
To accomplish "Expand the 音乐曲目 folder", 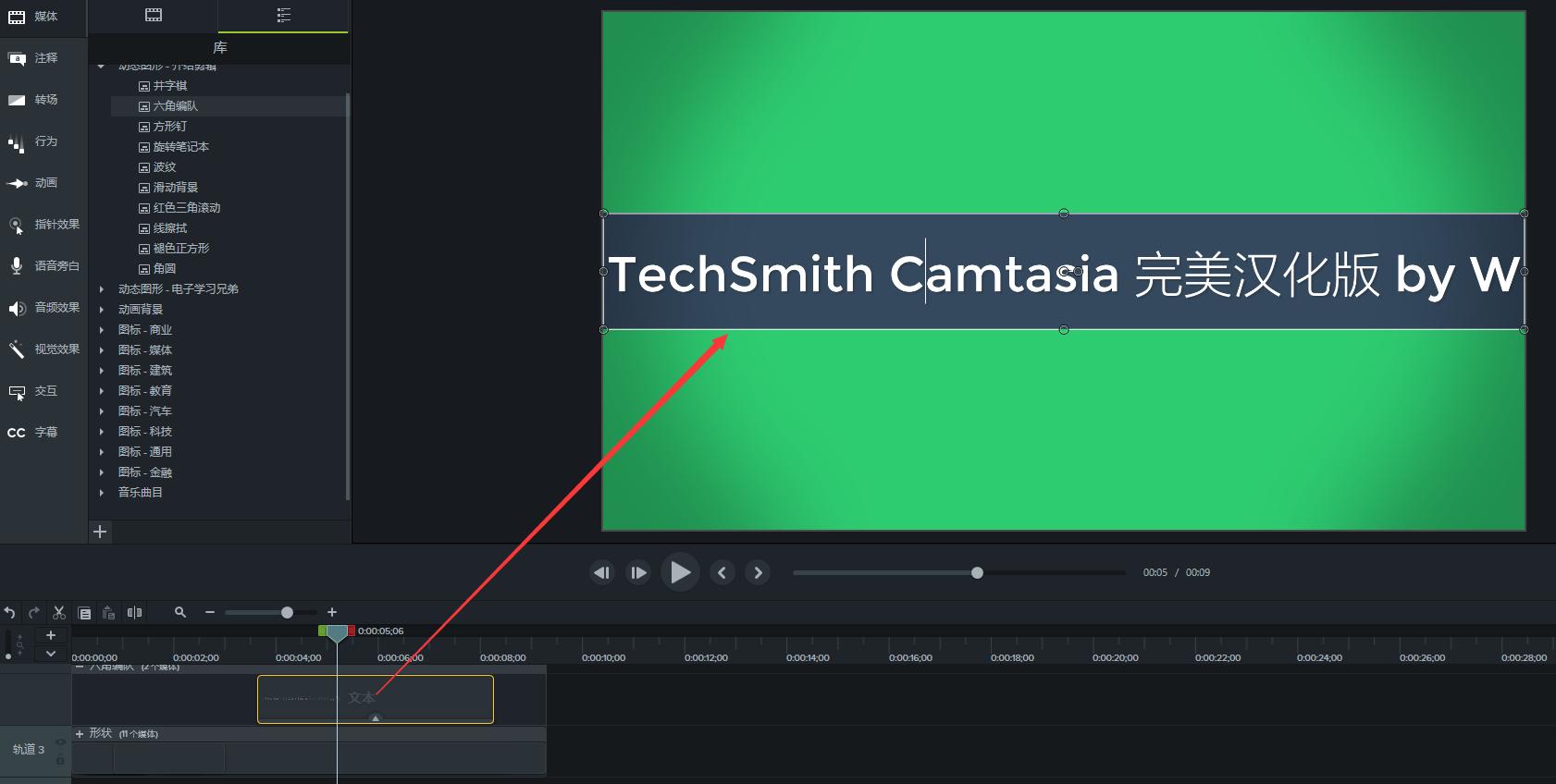I will click(102, 493).
